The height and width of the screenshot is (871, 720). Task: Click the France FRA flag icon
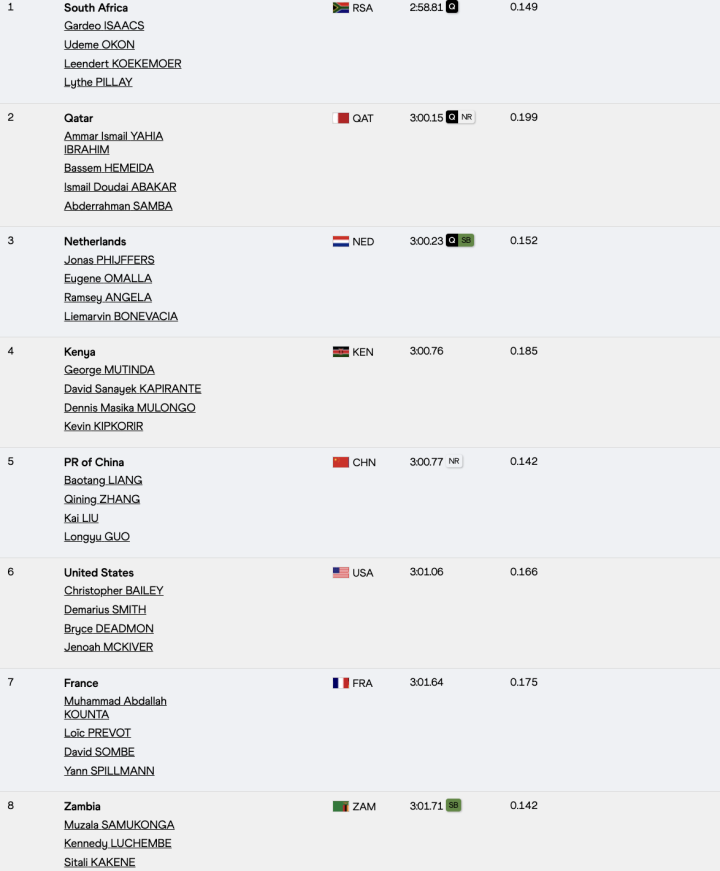[339, 682]
